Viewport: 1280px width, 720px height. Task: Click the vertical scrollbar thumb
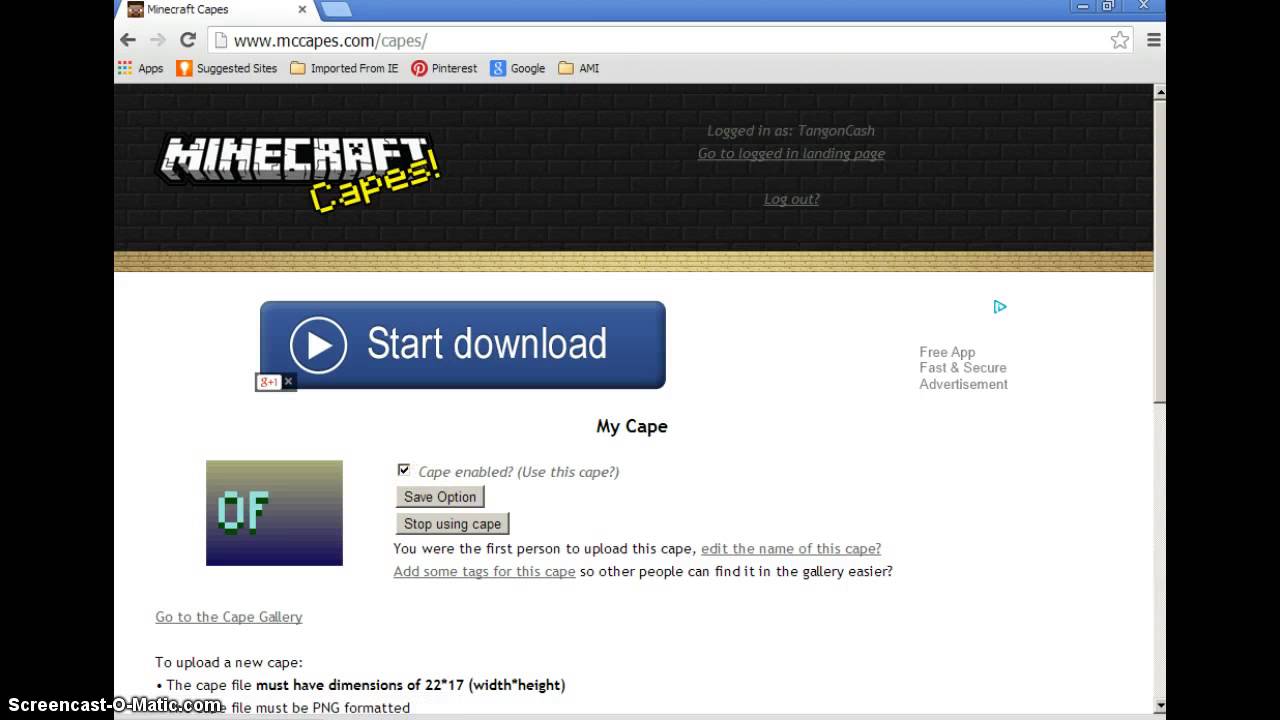click(1160, 251)
